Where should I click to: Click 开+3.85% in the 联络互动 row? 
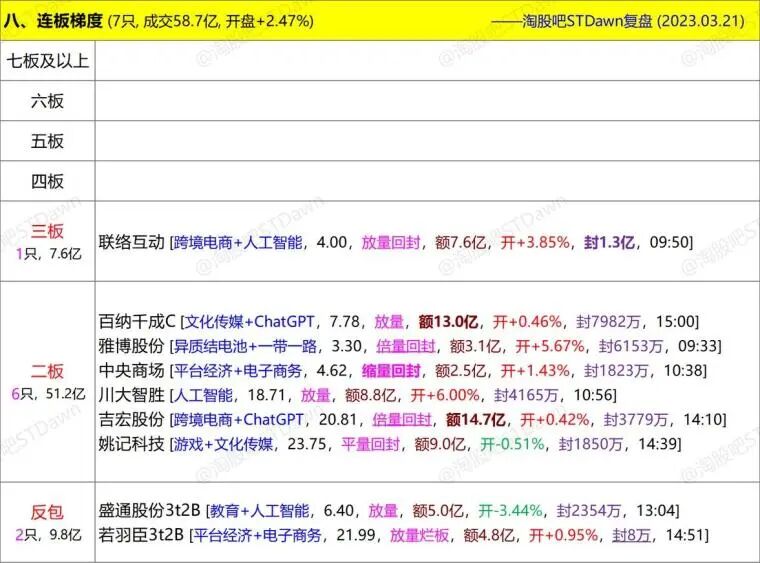(x=535, y=242)
